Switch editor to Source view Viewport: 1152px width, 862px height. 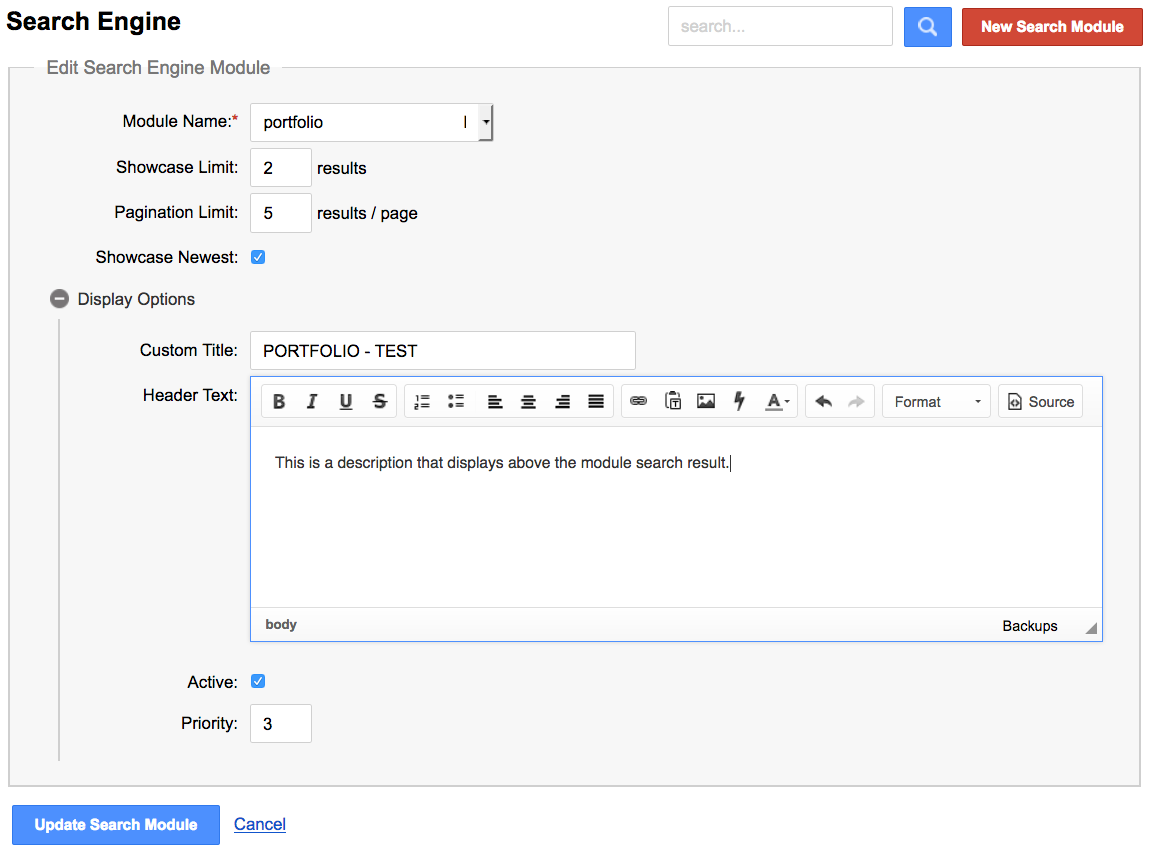(1040, 402)
